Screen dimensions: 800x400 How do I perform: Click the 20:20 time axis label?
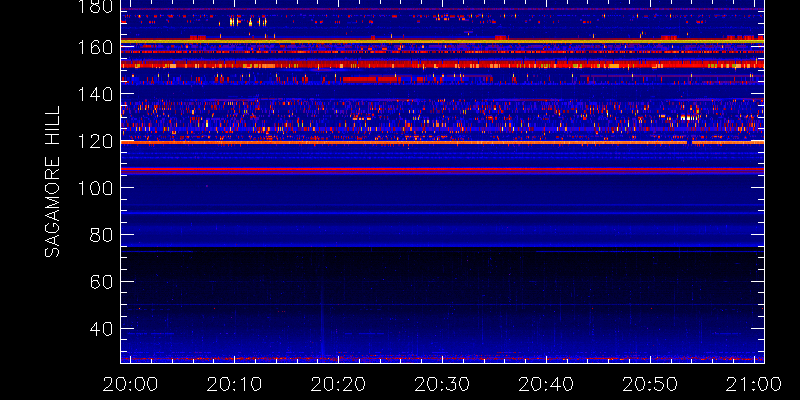coord(338,384)
